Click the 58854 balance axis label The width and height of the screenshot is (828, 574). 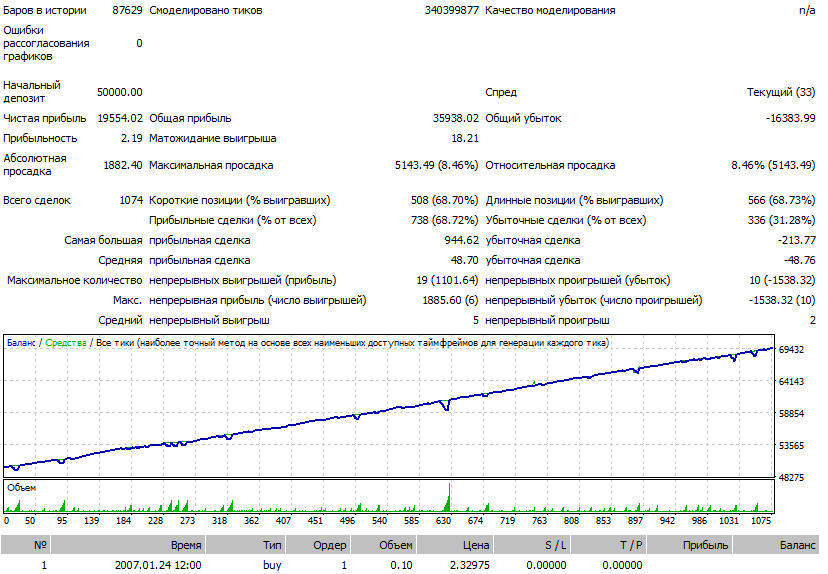click(791, 413)
